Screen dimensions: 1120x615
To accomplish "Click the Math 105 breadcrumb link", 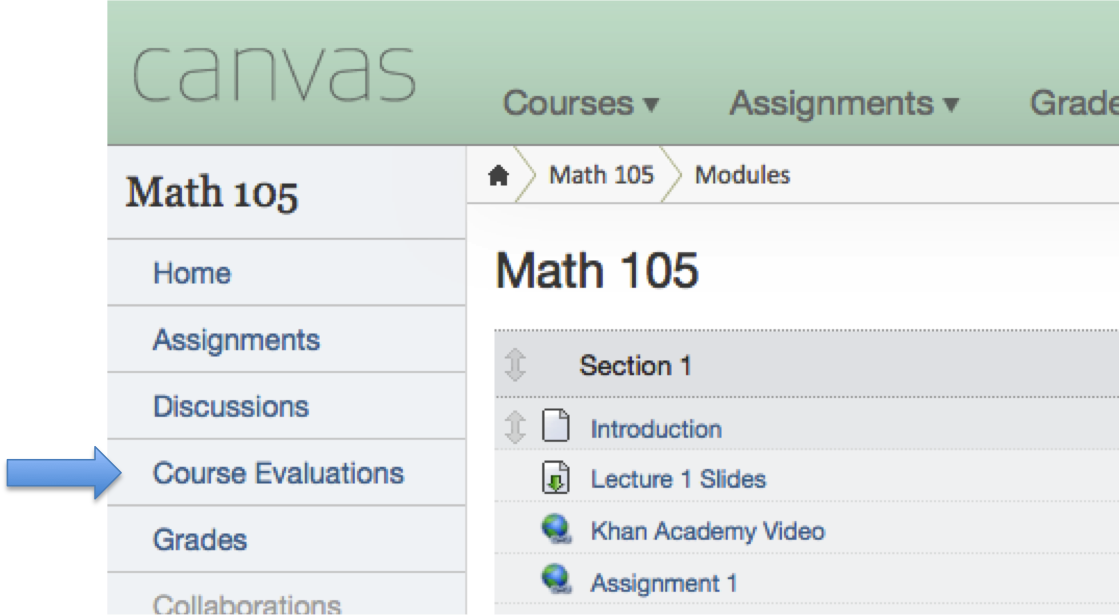I will click(x=601, y=175).
